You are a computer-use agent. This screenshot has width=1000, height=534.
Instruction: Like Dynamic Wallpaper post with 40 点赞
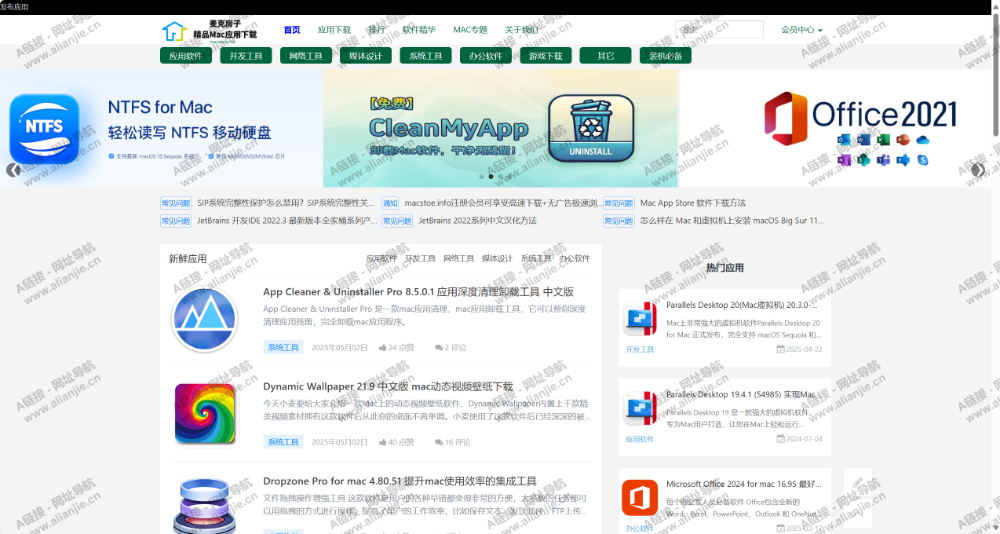tap(396, 441)
